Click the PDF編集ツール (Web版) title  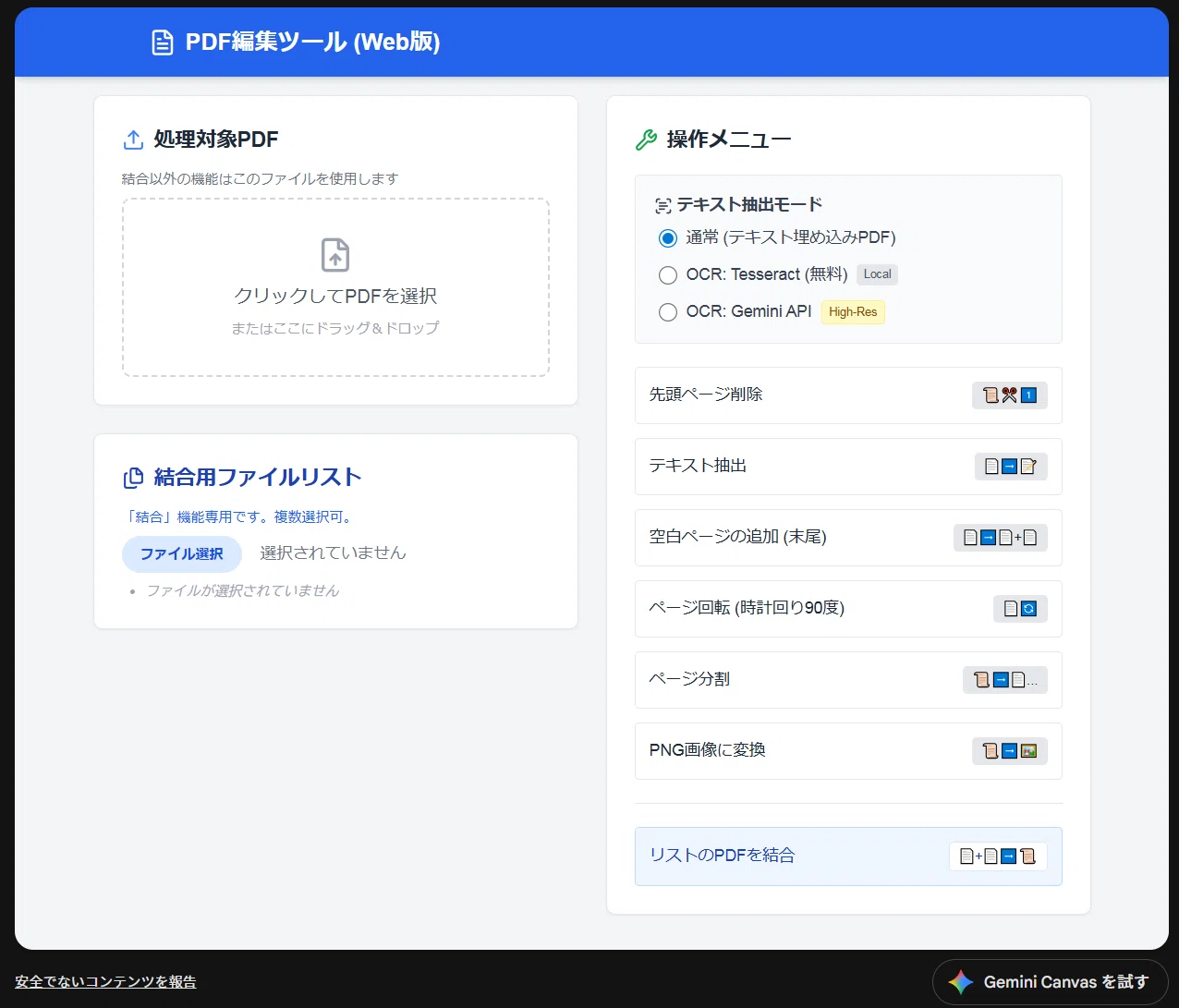(x=312, y=43)
